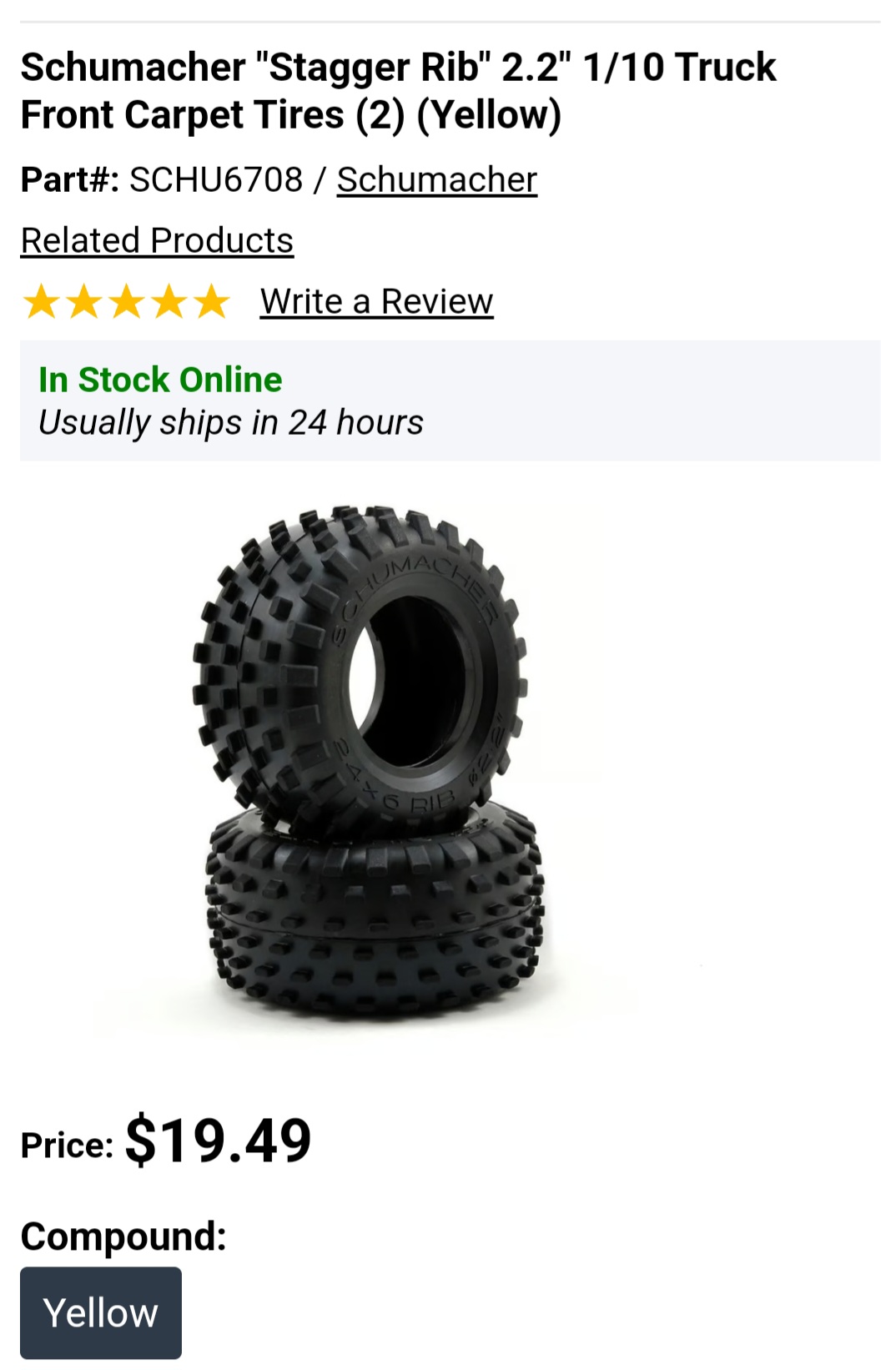Click the upright tire in product photo
The height and width of the screenshot is (1370, 896).
coord(360,667)
